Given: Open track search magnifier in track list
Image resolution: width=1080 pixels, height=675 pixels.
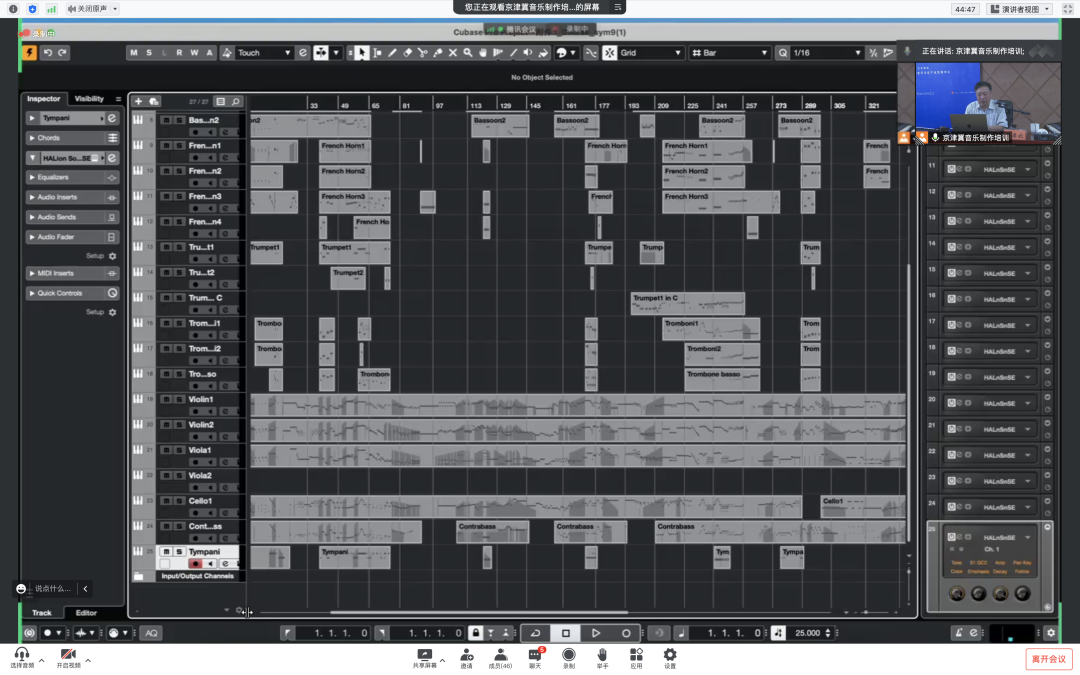Looking at the screenshot, I should click(x=236, y=101).
